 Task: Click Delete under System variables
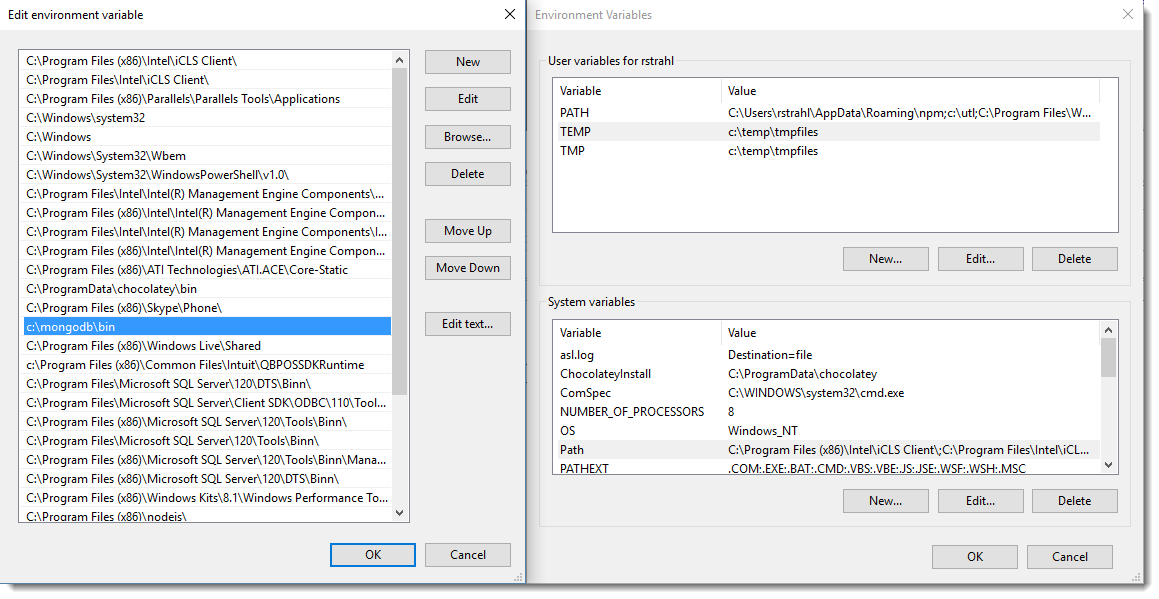[x=1074, y=500]
